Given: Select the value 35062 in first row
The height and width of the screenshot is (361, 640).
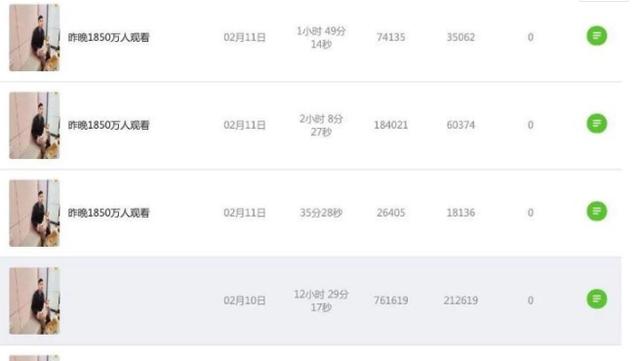Looking at the screenshot, I should 460,37.
